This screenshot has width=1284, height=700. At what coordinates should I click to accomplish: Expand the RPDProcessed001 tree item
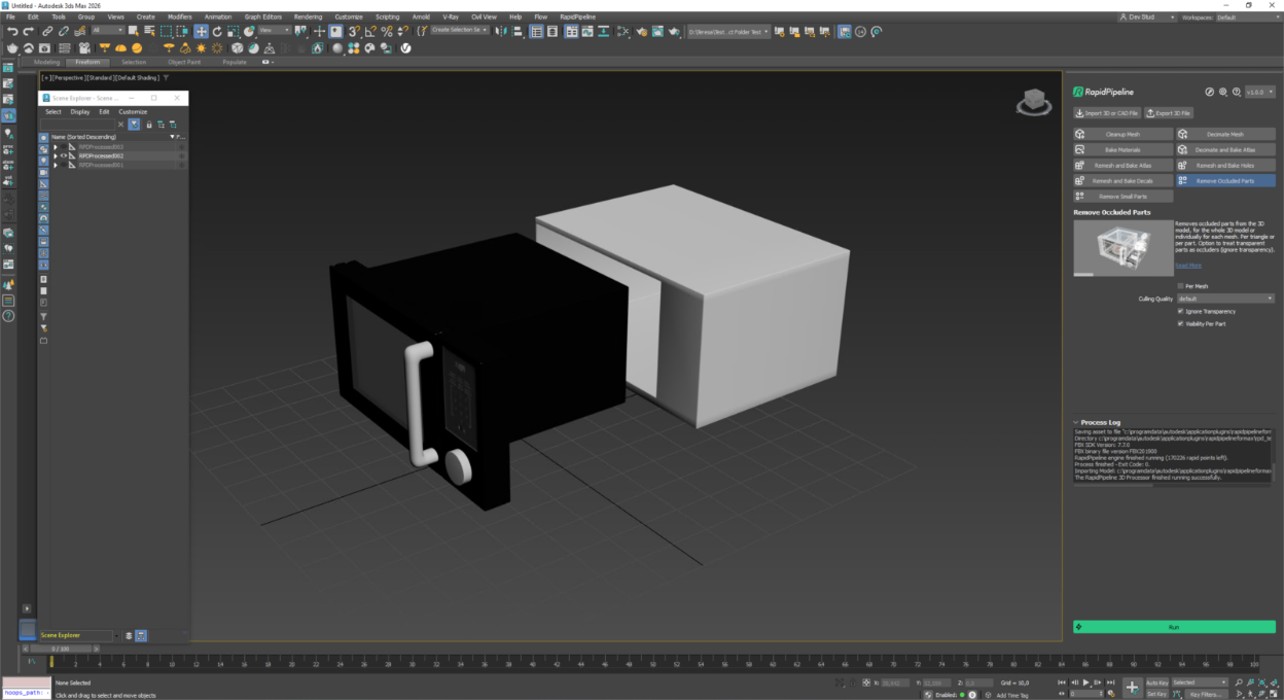[x=56, y=165]
